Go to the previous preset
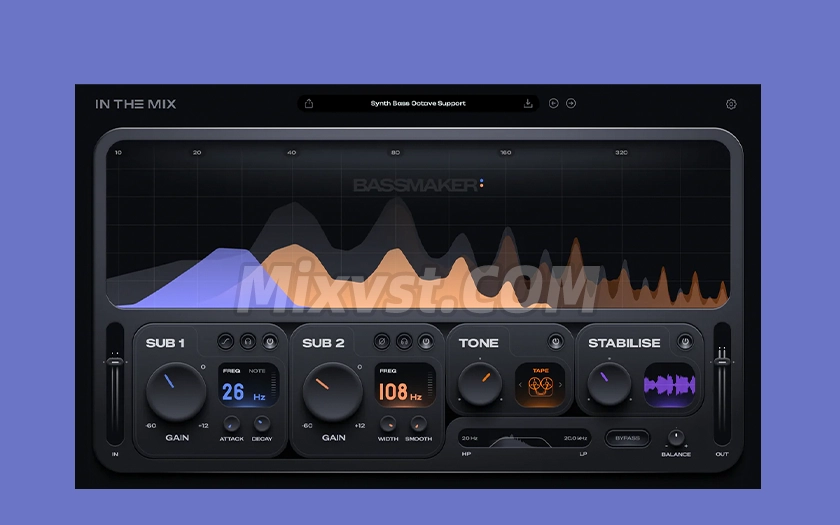The image size is (840, 525). (x=554, y=103)
